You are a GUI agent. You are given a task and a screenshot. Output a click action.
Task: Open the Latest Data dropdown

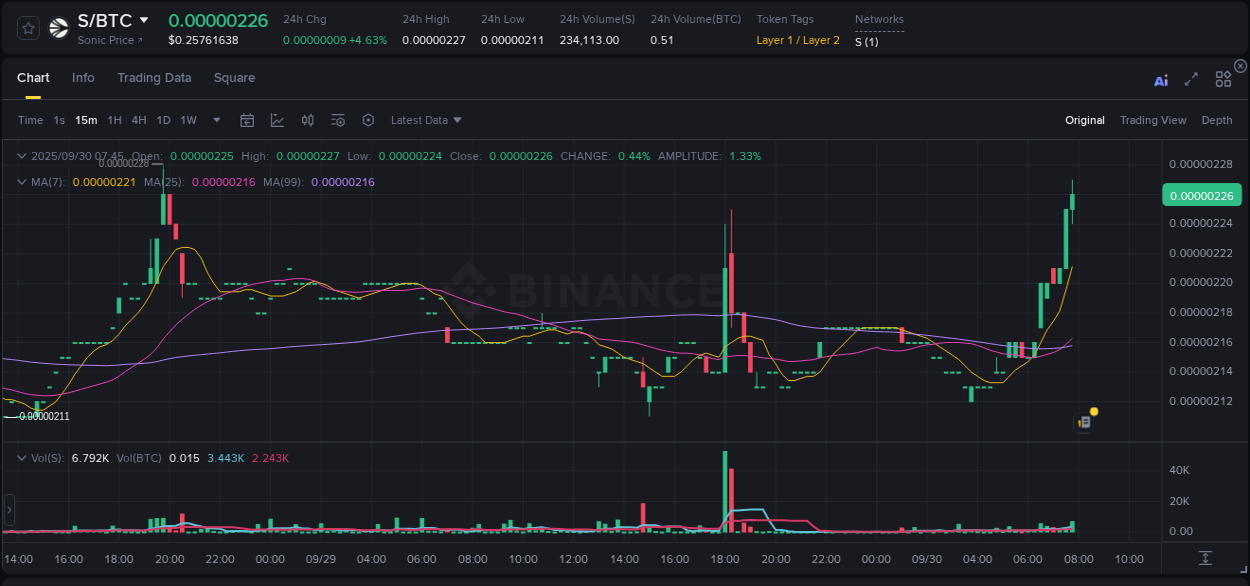426,120
